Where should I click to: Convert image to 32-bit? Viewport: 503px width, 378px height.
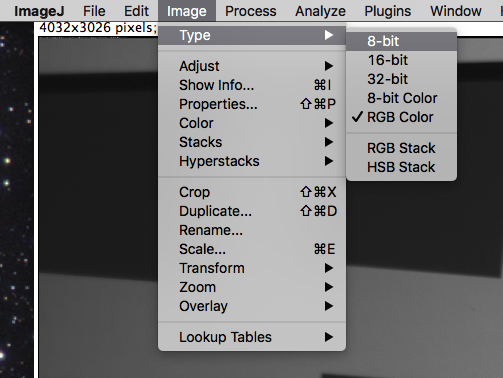pos(401,79)
